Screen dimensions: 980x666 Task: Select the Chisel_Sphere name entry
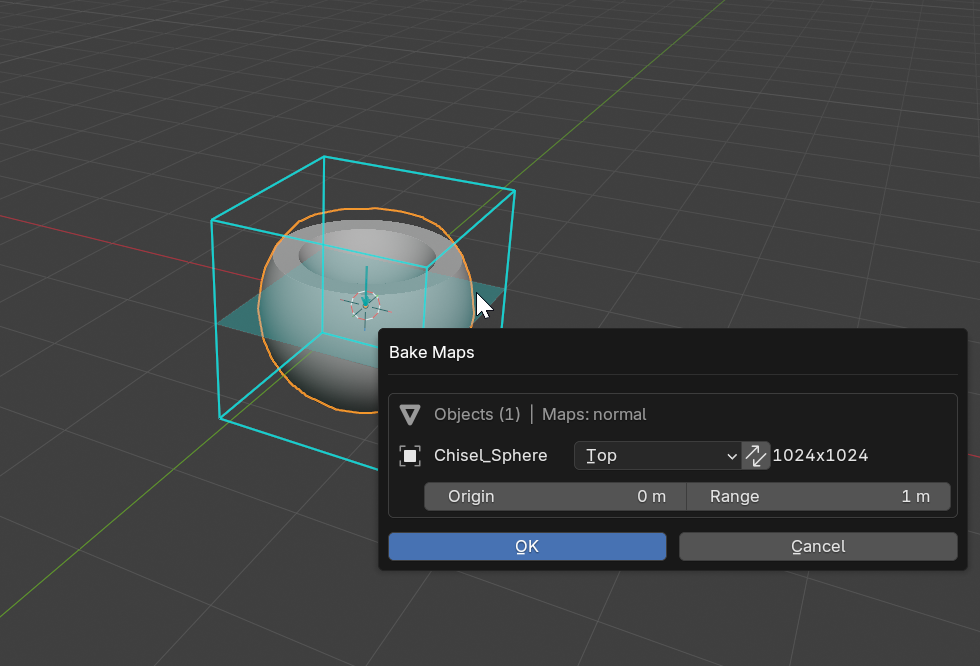tap(490, 455)
